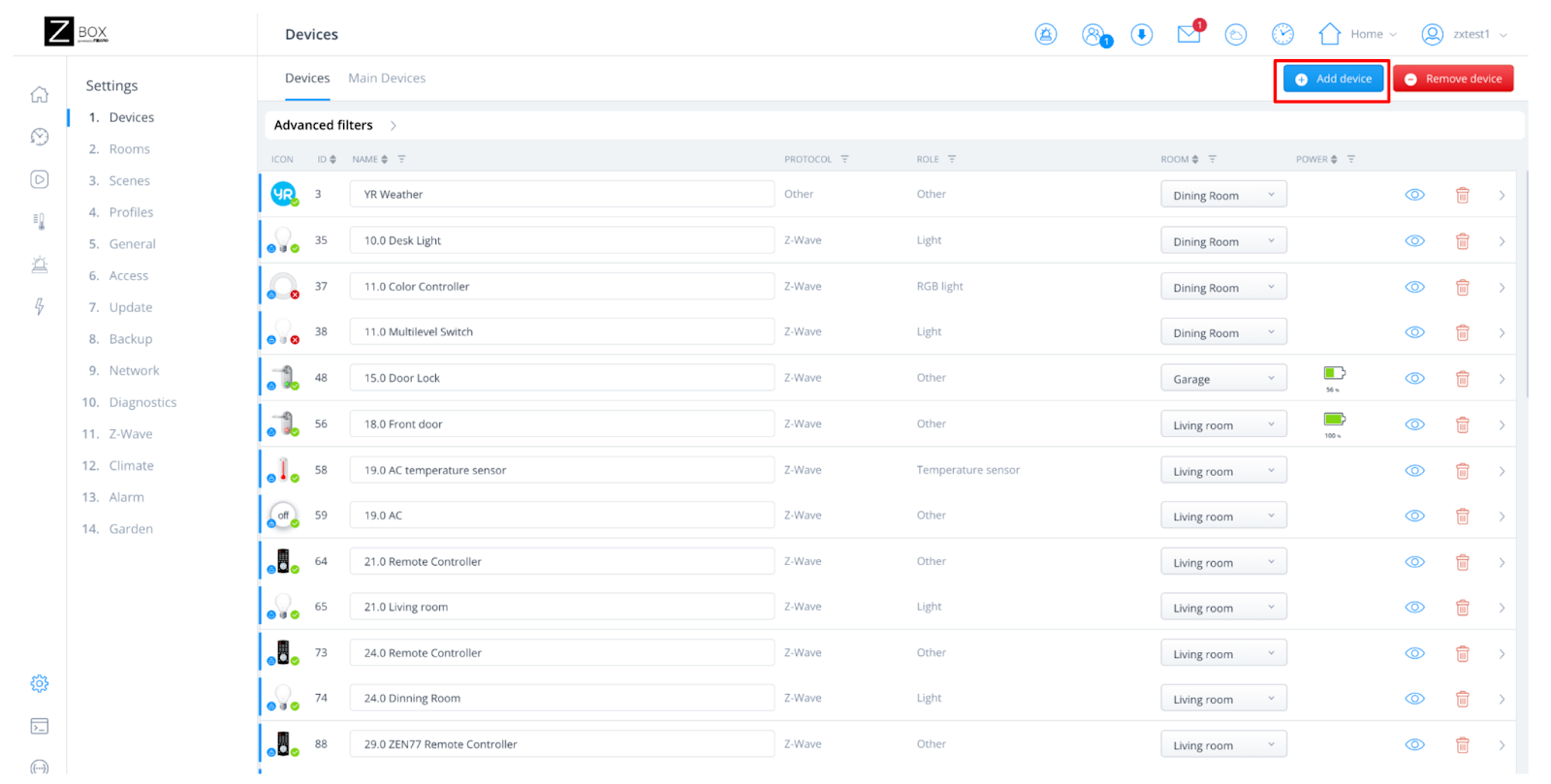
Task: Click the download update icon in header
Action: 1142,35
